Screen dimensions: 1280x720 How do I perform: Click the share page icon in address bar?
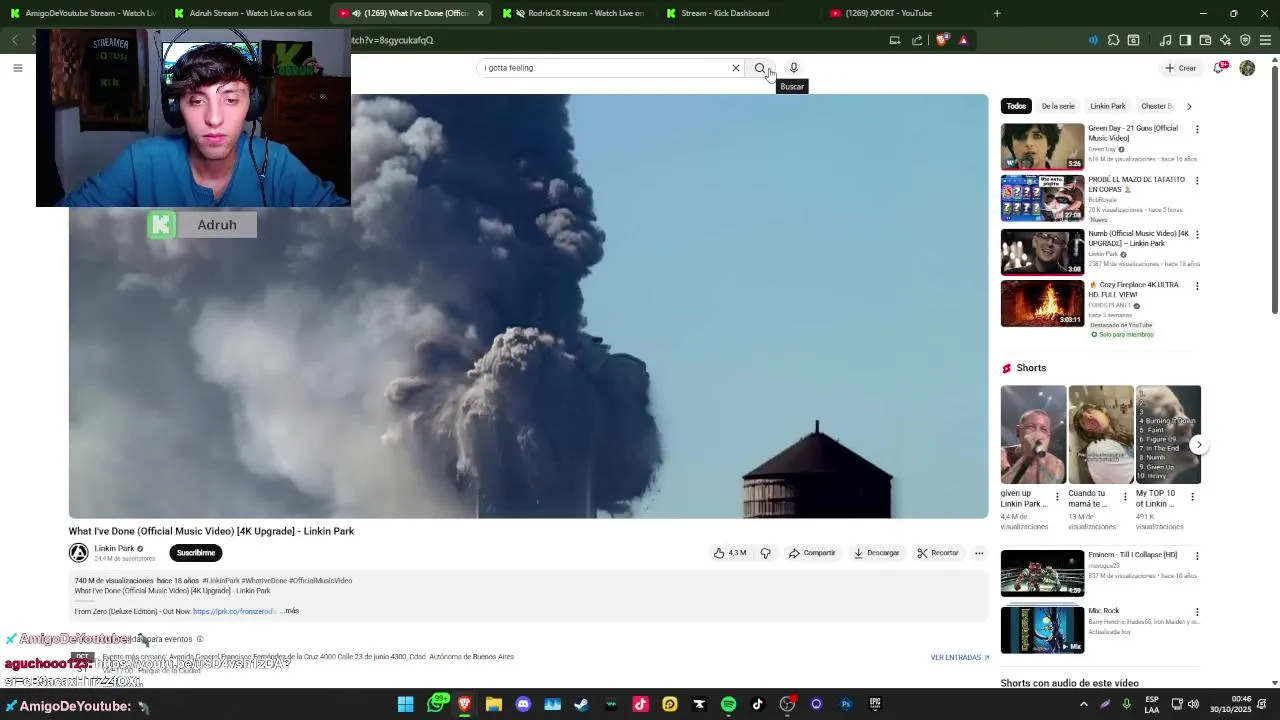917,40
